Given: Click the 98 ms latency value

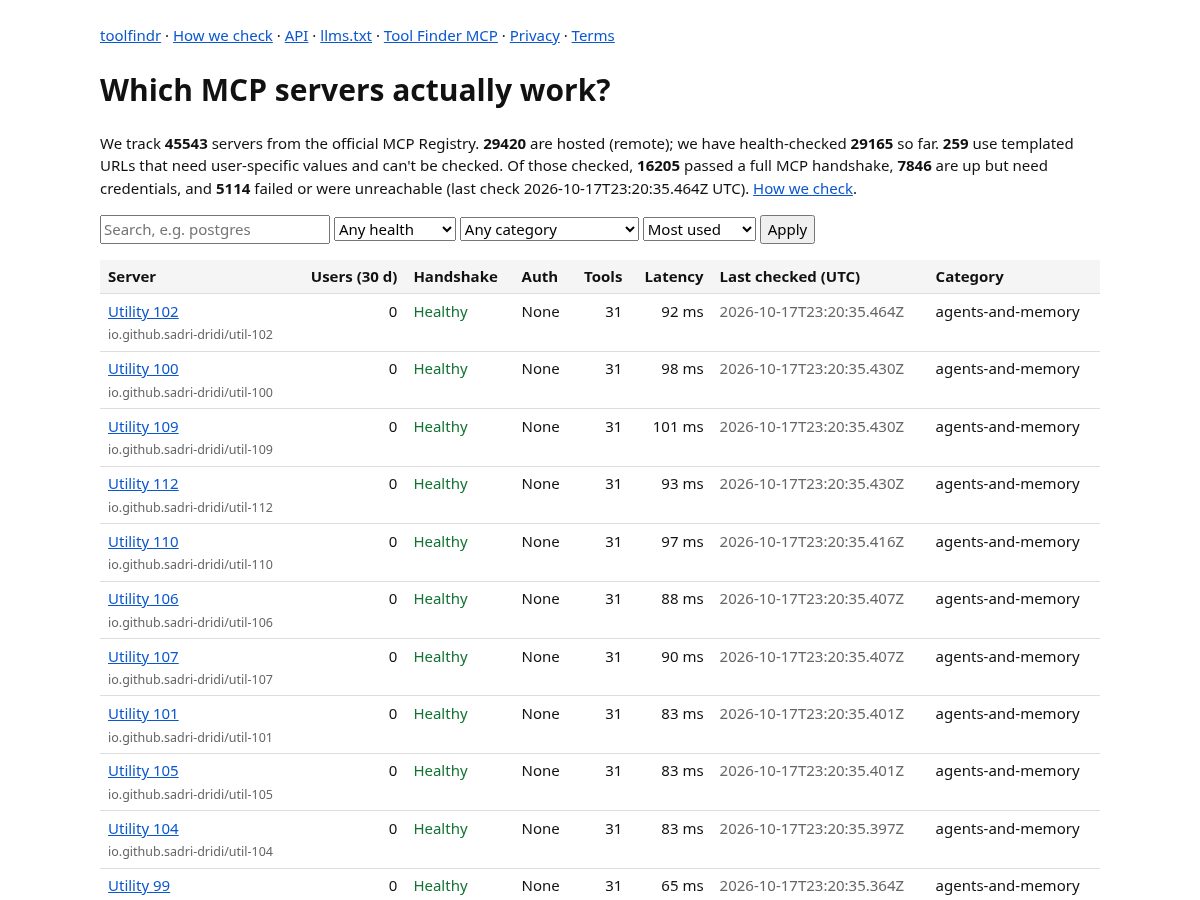Looking at the screenshot, I should [682, 369].
